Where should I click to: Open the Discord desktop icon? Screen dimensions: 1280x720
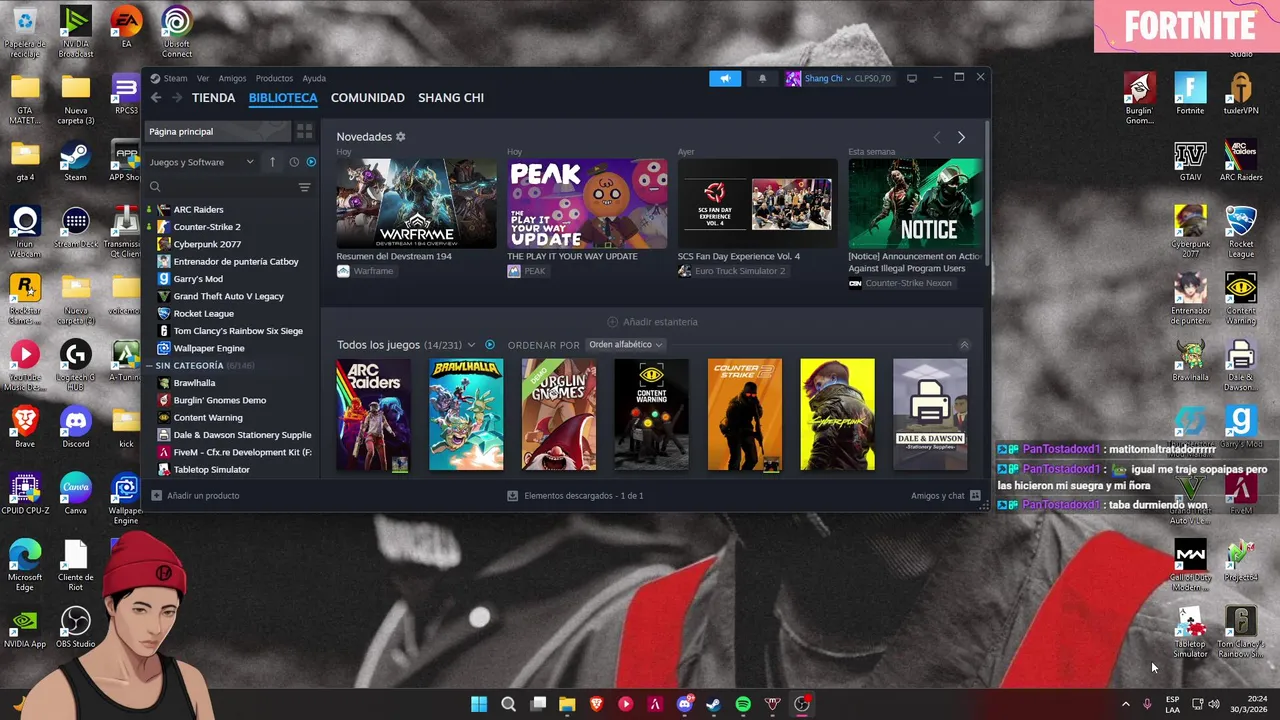[x=76, y=427]
